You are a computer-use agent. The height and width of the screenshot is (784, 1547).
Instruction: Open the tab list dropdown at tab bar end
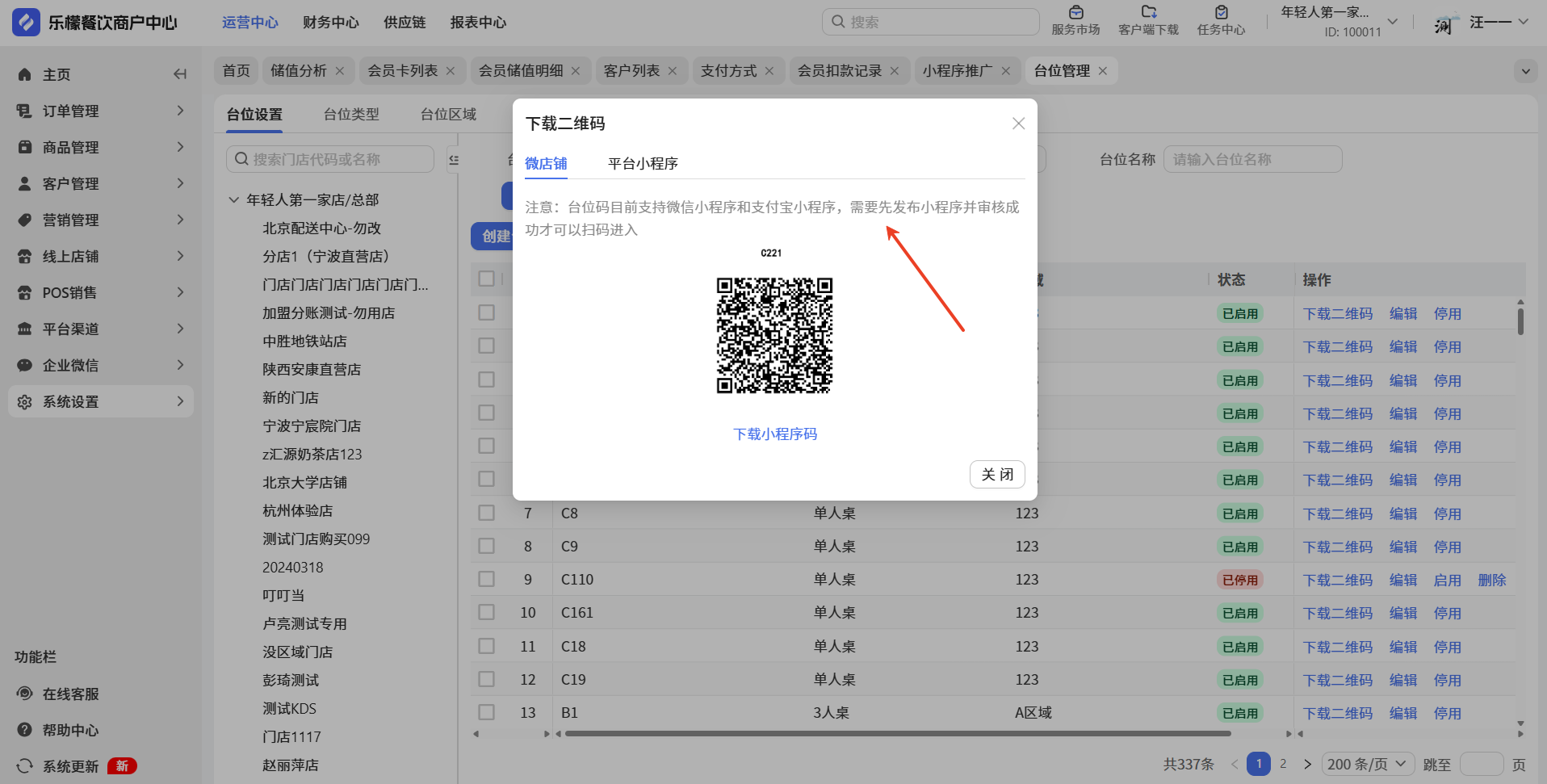coord(1525,71)
